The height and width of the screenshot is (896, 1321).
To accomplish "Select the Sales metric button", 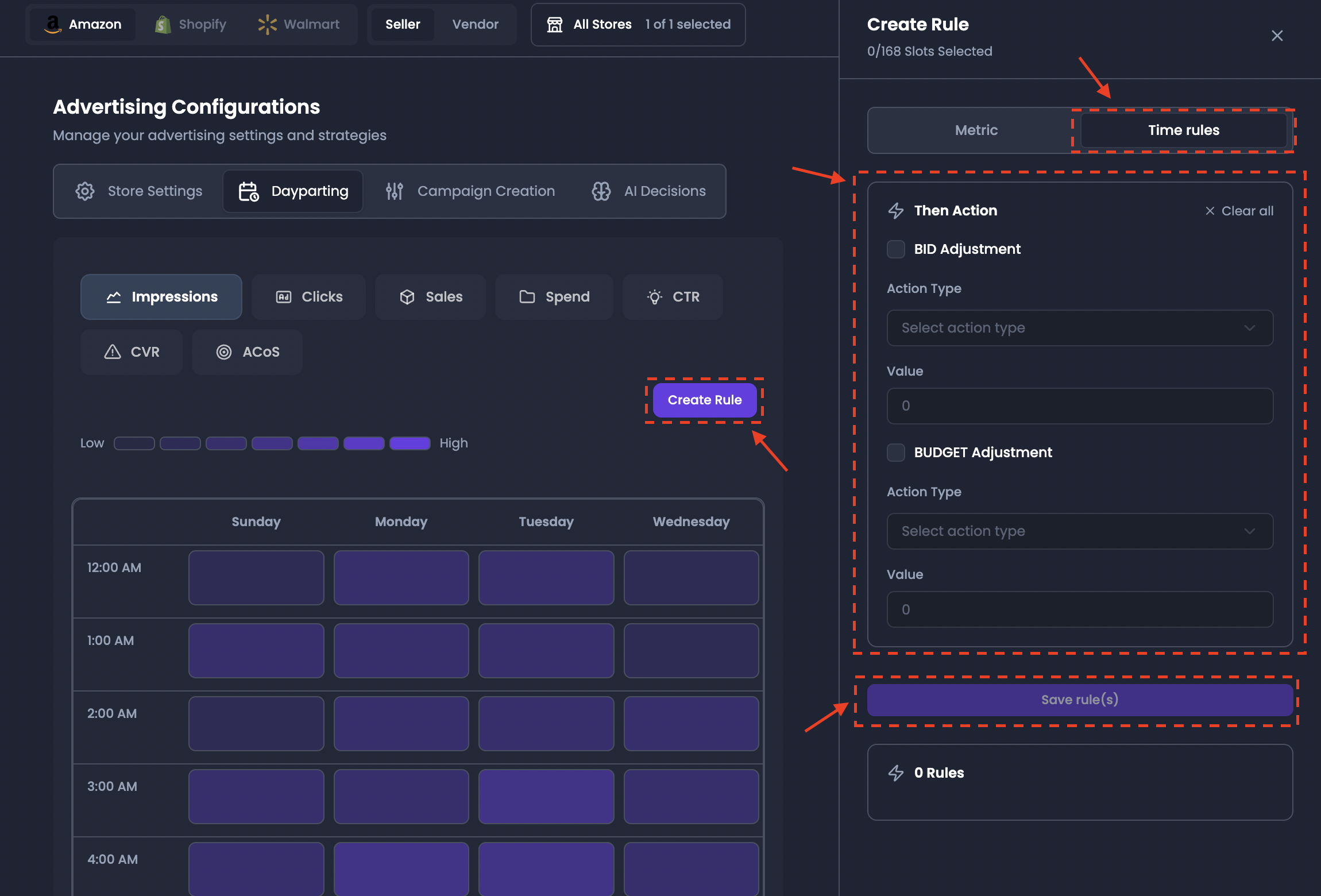I will (430, 297).
